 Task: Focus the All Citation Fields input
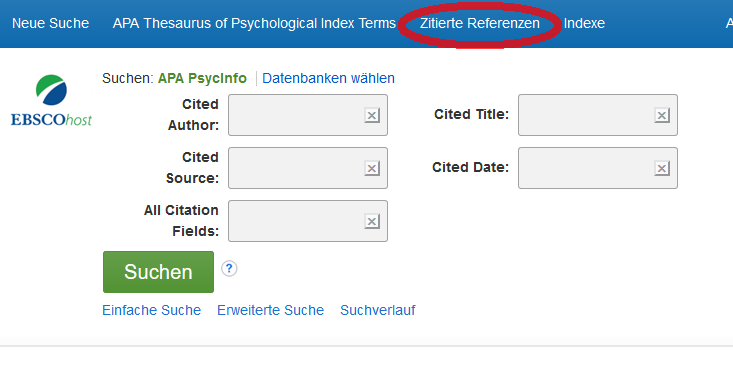pos(296,221)
